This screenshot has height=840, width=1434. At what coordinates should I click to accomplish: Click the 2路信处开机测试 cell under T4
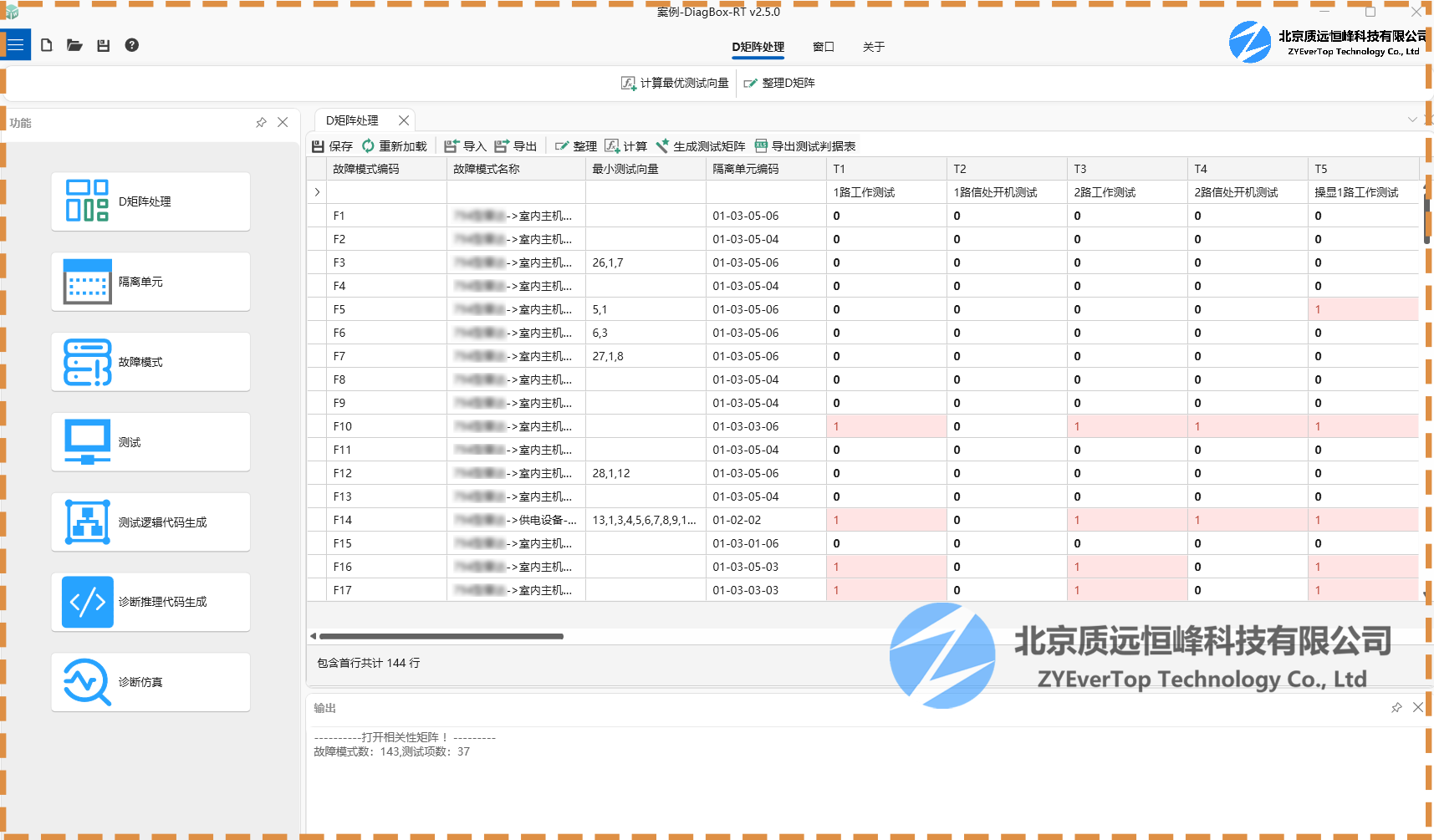point(1248,192)
